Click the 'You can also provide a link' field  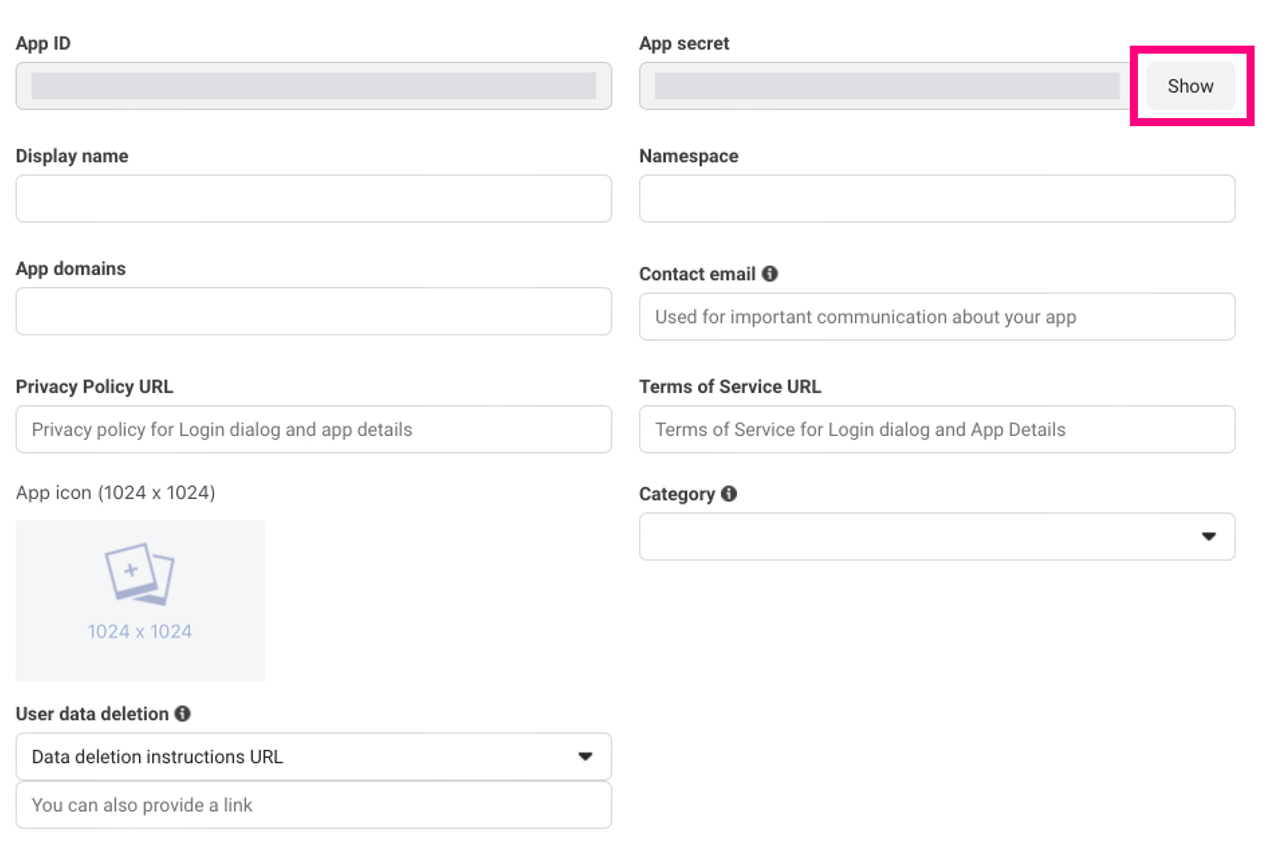(x=313, y=805)
